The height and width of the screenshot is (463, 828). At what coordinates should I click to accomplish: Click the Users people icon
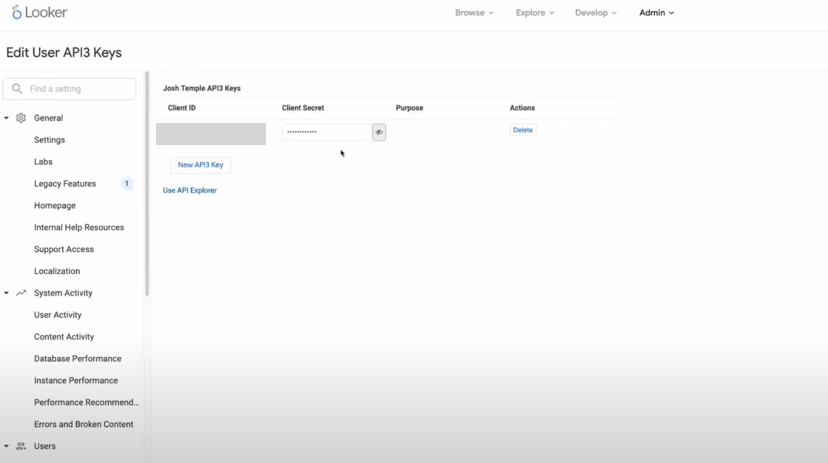[21, 446]
